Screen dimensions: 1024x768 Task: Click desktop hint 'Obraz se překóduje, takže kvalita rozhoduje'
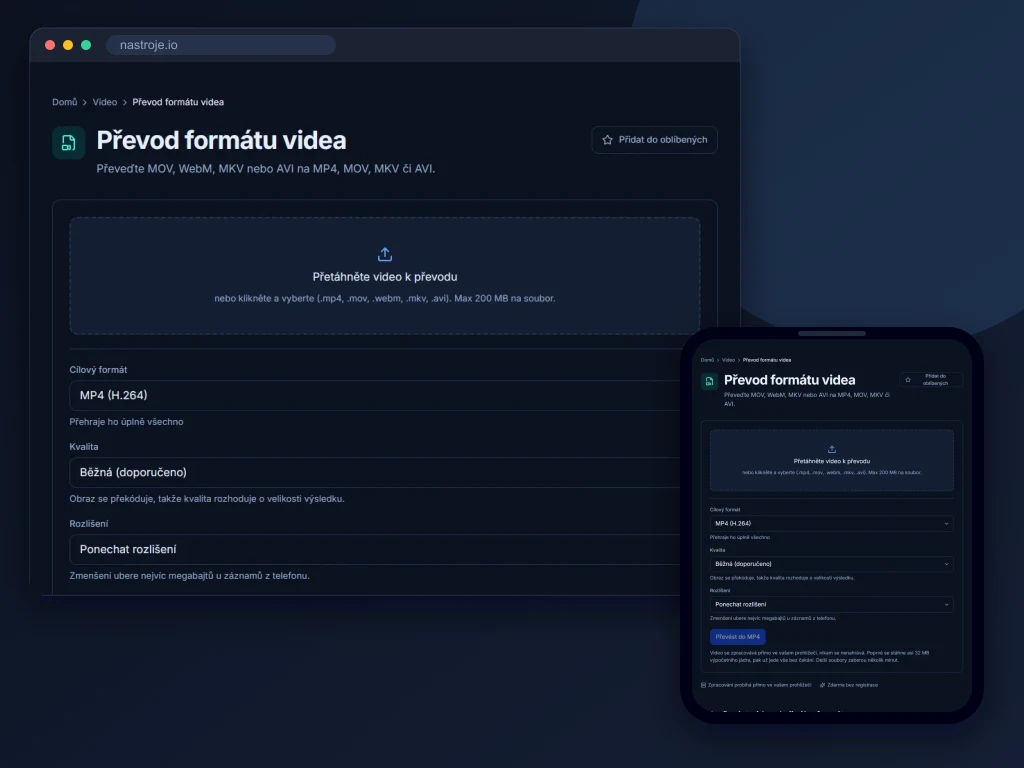tap(207, 499)
